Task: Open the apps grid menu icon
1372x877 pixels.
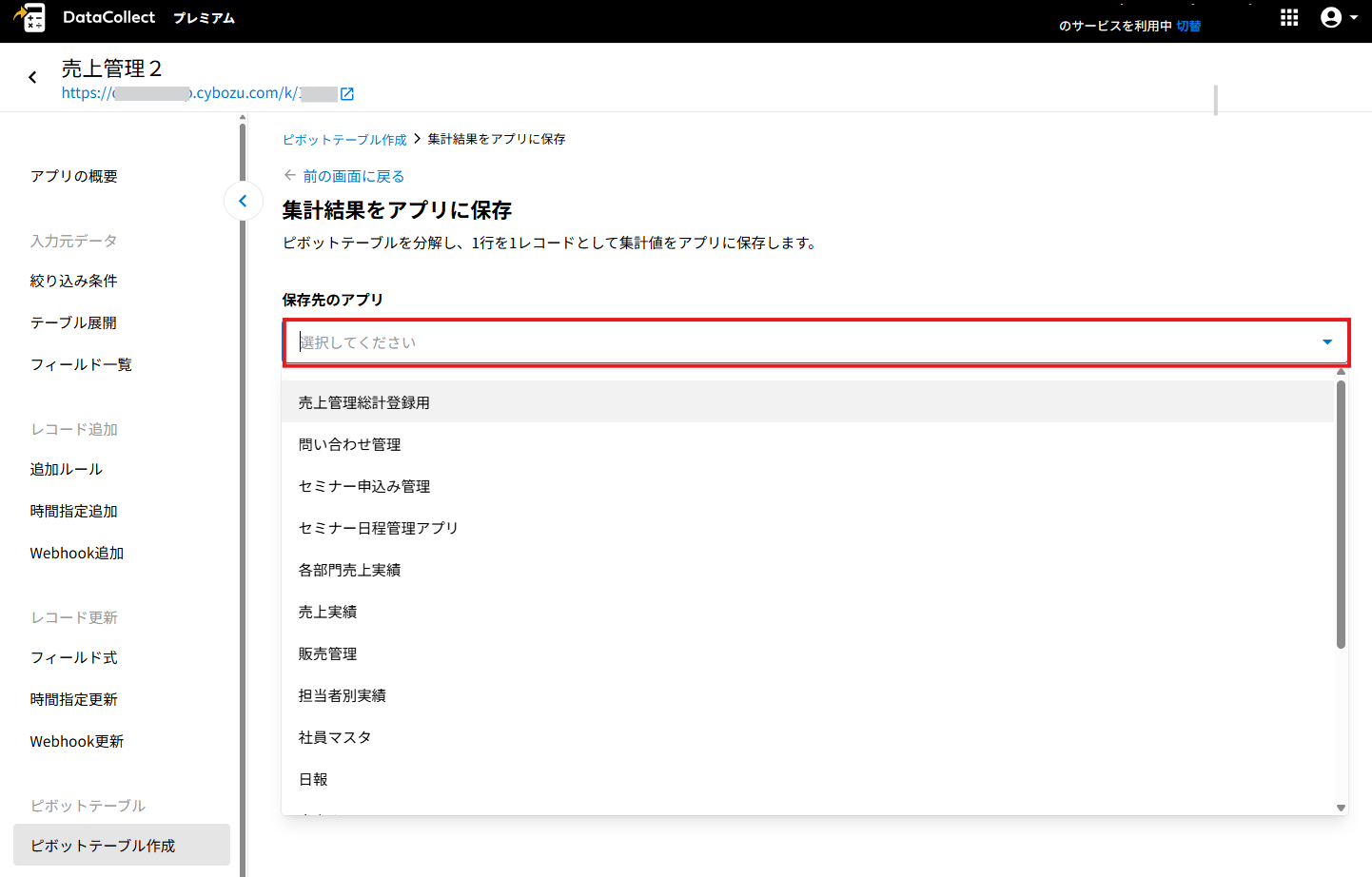Action: pyautogui.click(x=1289, y=18)
